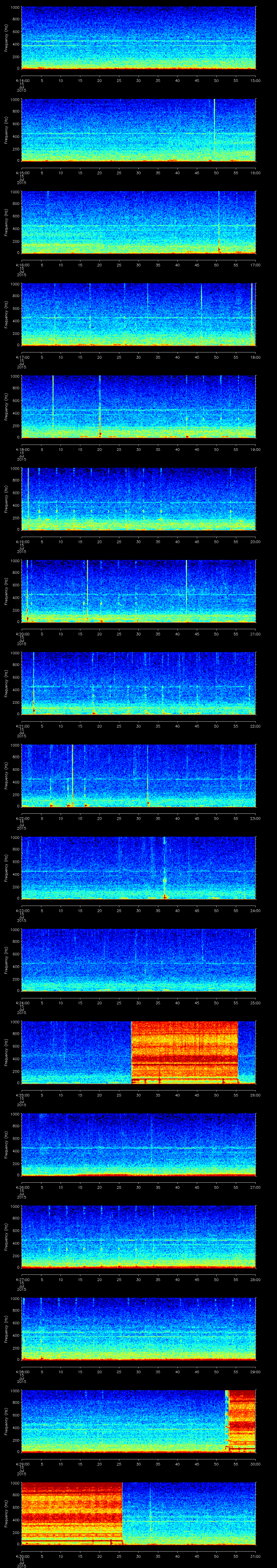The image size is (277, 1568).
Task: Click the 26:00 end time label
Action: (256, 1095)
